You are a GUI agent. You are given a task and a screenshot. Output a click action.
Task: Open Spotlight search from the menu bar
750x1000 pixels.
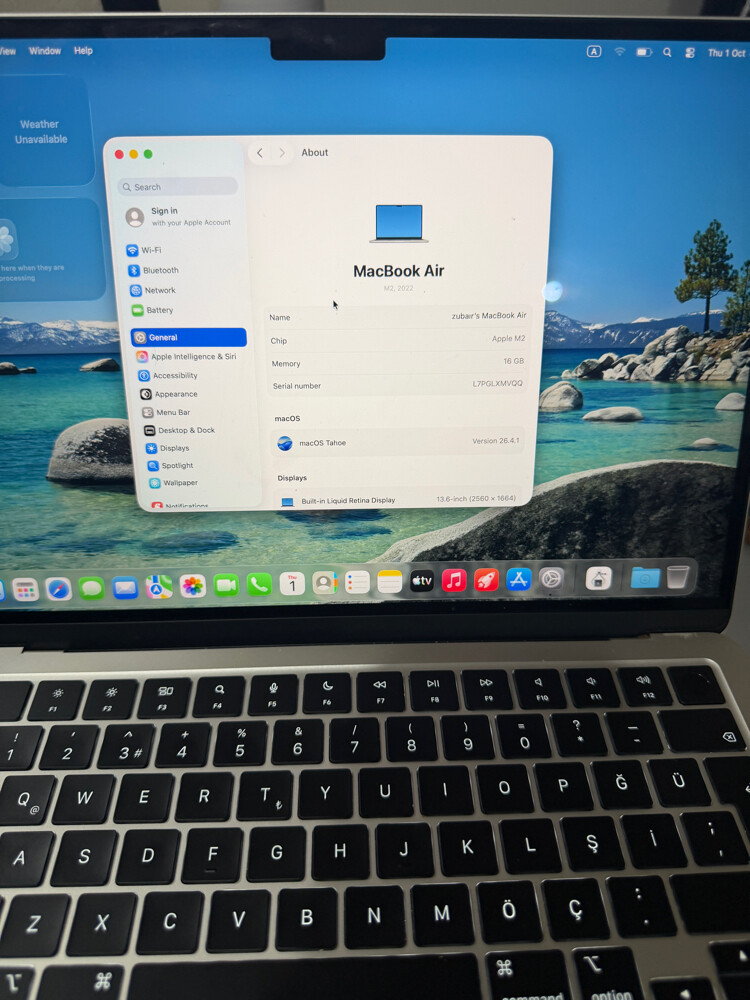tap(667, 52)
